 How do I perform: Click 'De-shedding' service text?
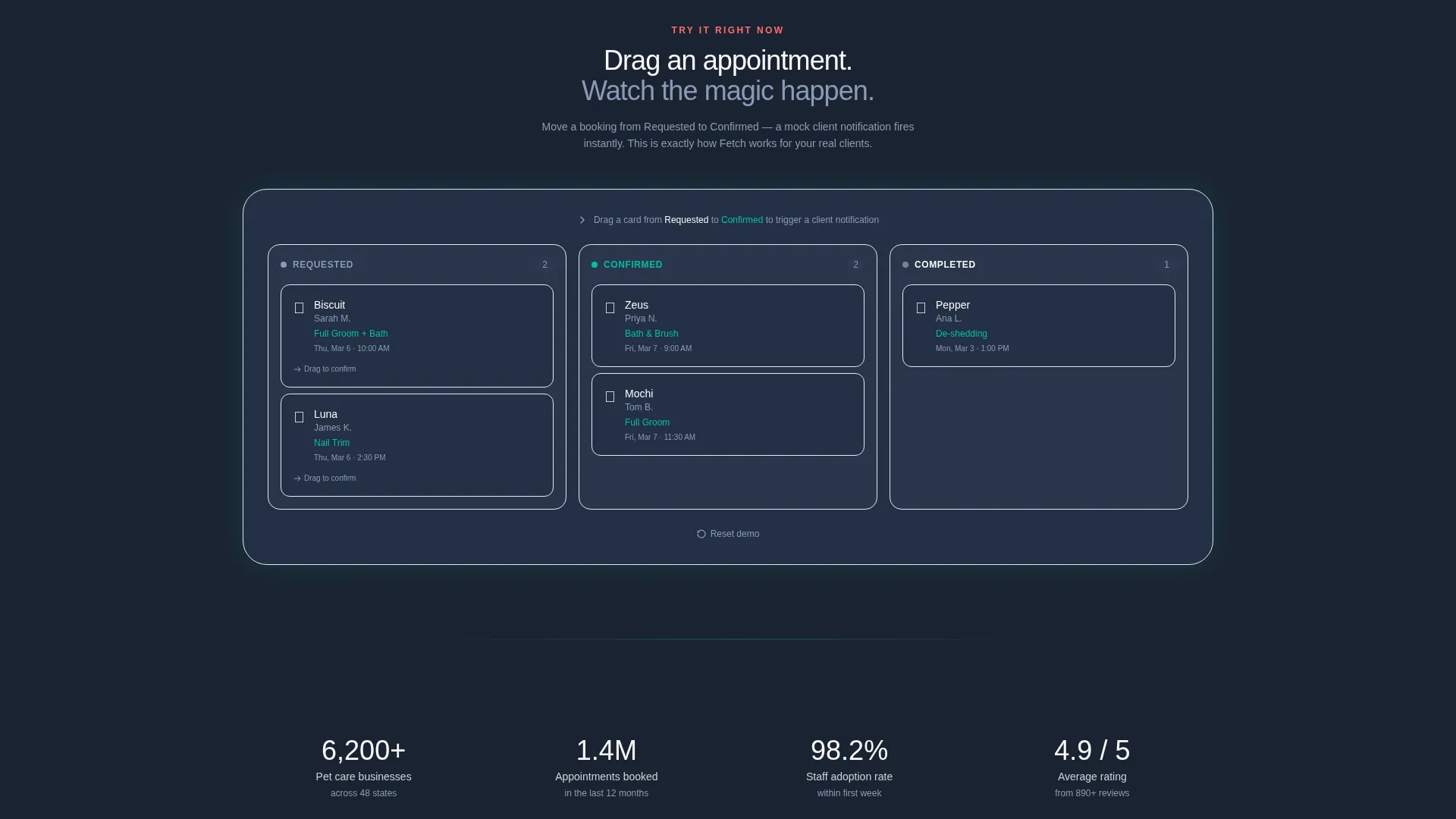tap(962, 334)
